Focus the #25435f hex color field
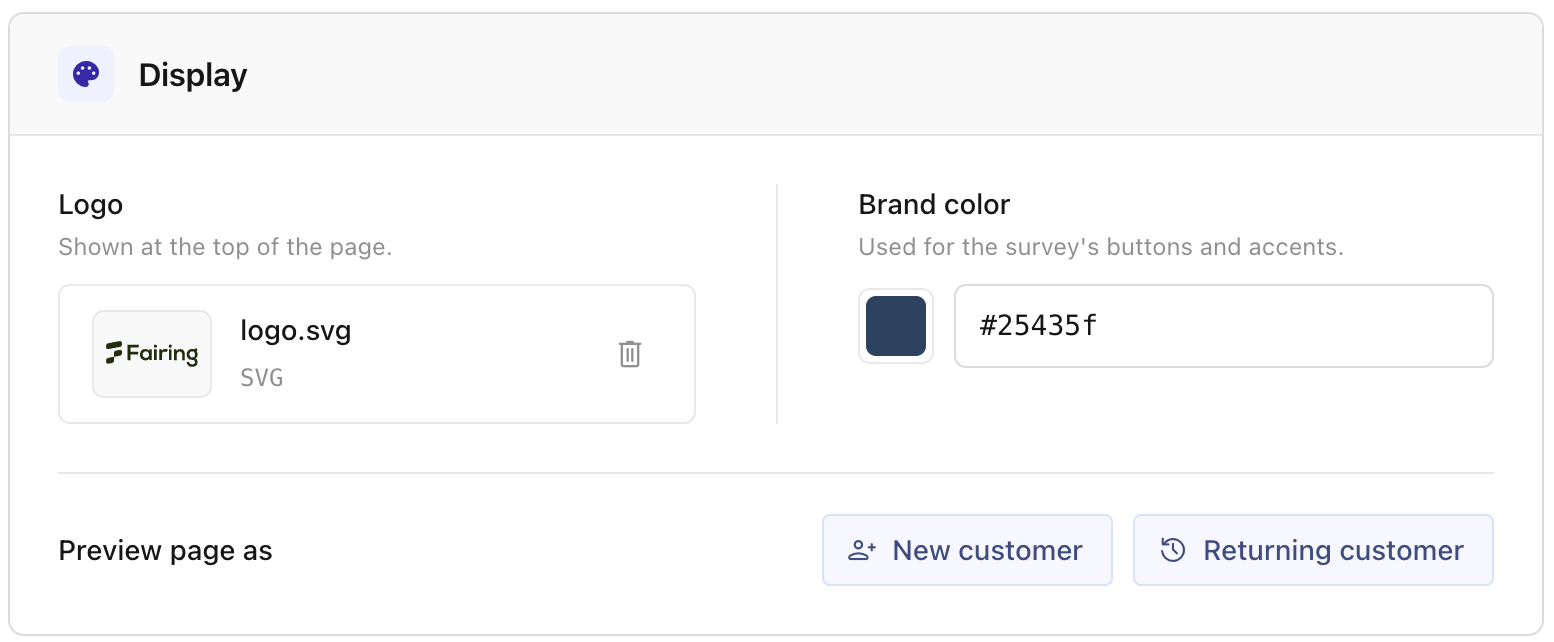This screenshot has height=642, width=1554. click(1224, 326)
